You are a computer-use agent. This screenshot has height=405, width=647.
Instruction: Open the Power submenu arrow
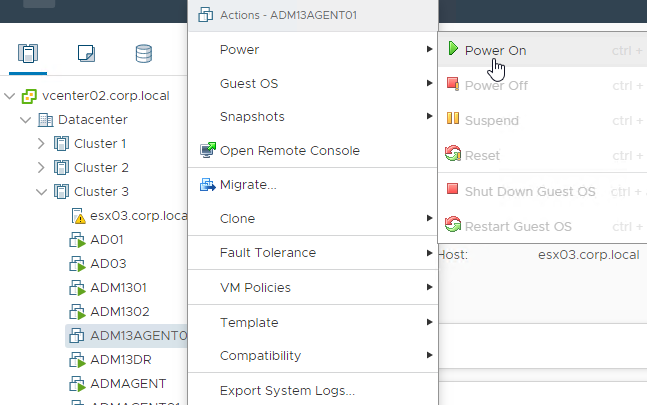[429, 49]
